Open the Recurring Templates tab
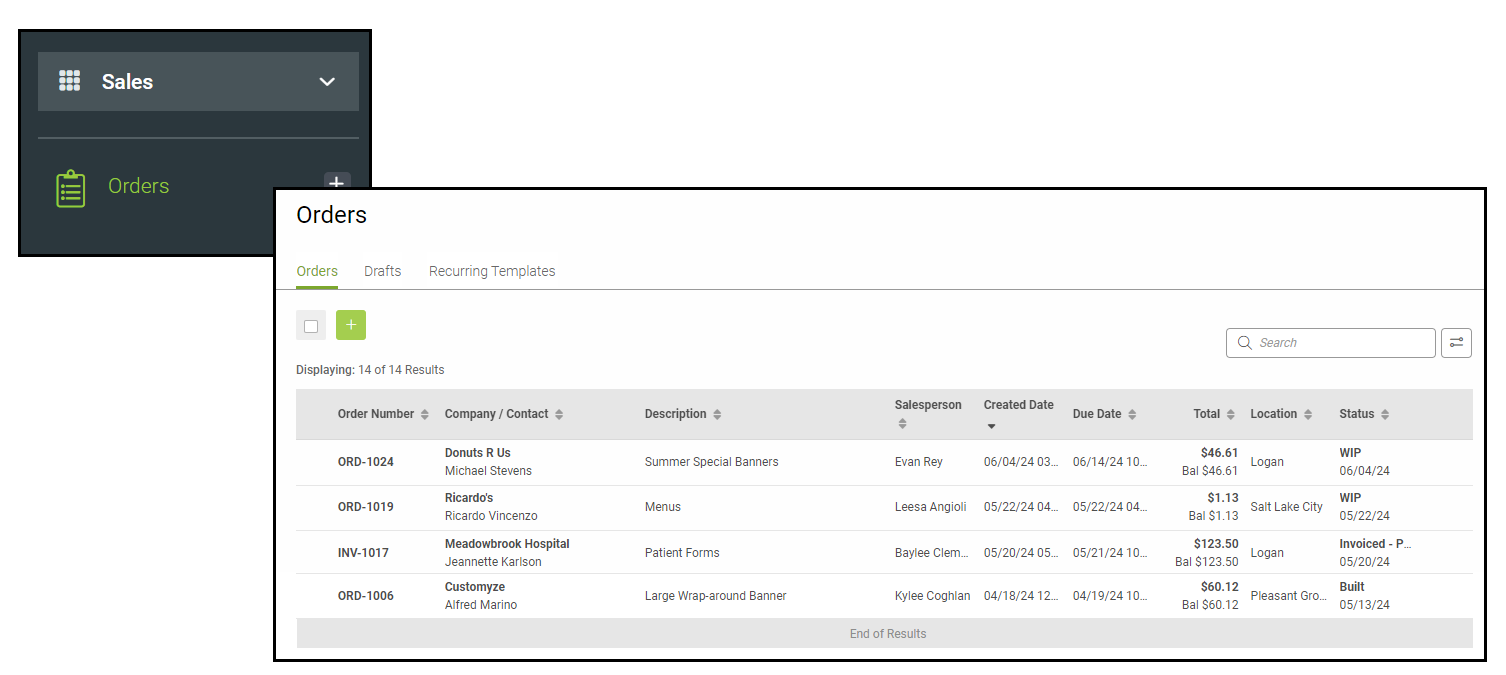1506x675 pixels. coord(492,271)
